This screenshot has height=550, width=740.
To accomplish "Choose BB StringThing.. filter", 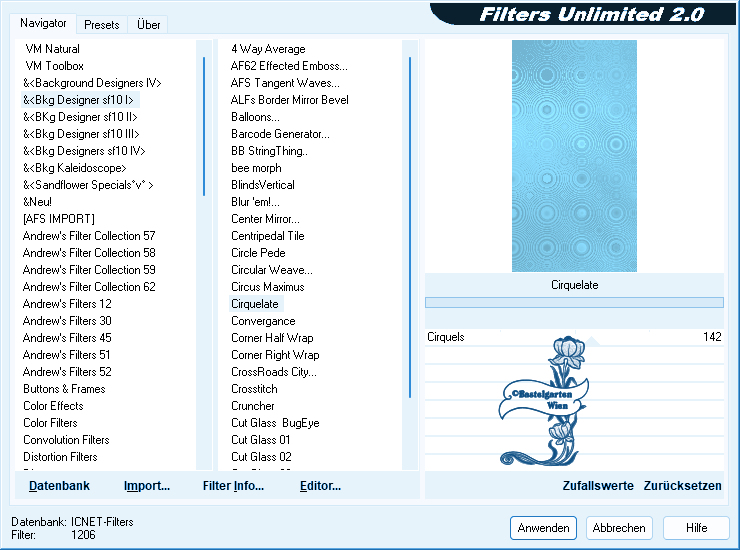I will 269,151.
